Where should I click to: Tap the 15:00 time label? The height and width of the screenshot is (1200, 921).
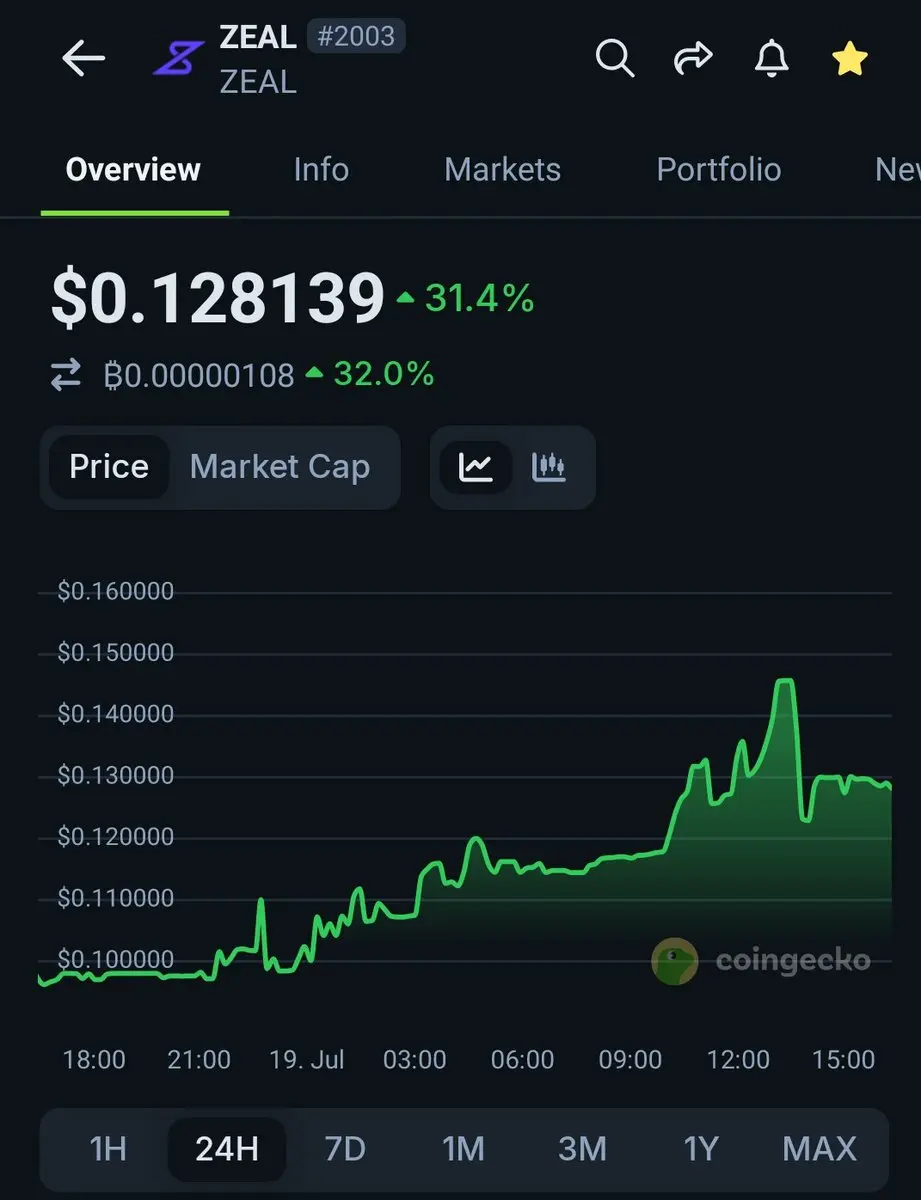[844, 1060]
